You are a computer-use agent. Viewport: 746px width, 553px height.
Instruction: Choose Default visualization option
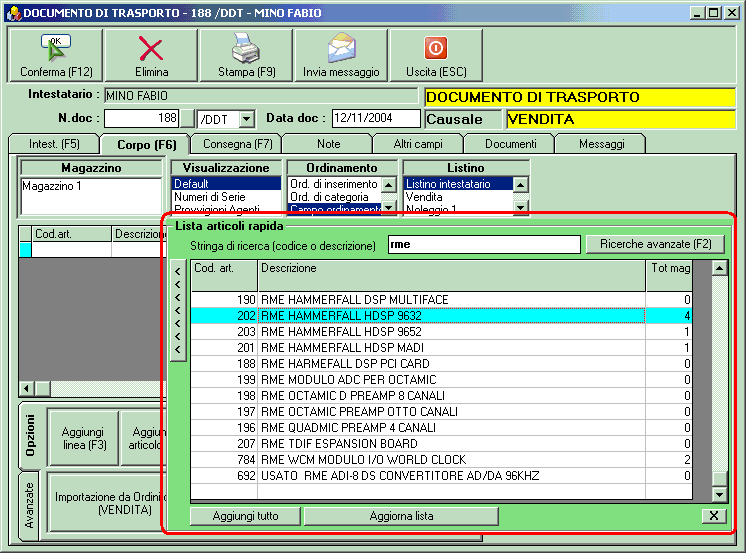click(x=226, y=184)
